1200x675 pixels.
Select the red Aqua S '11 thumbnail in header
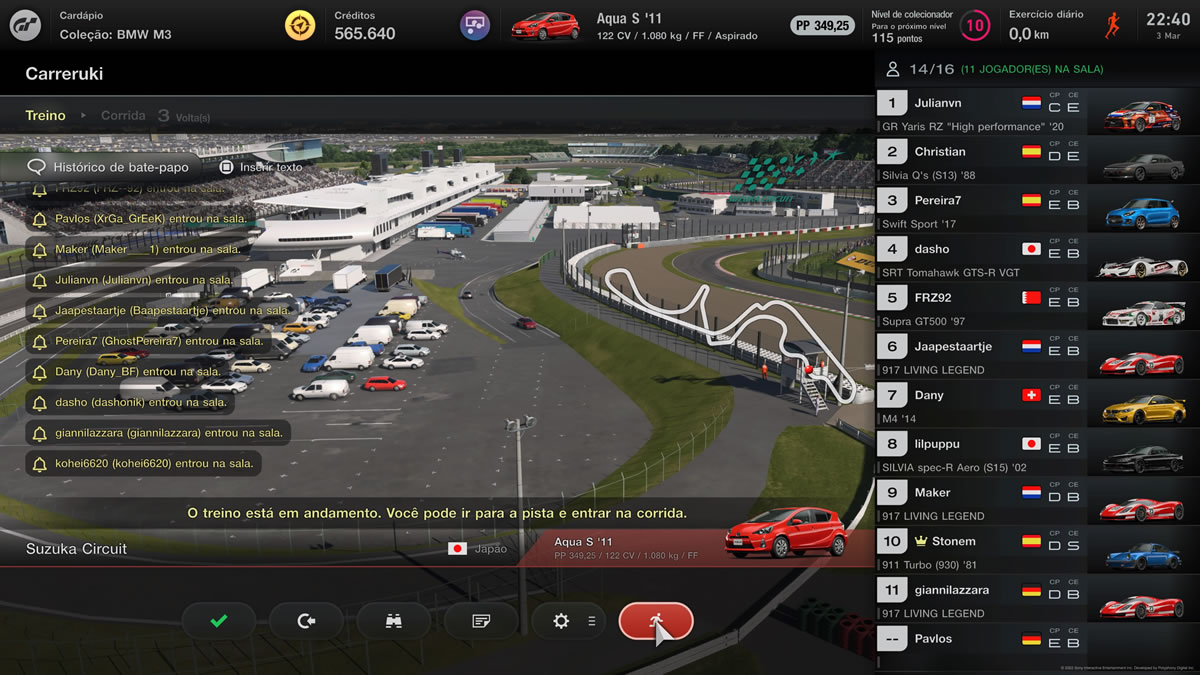(545, 25)
